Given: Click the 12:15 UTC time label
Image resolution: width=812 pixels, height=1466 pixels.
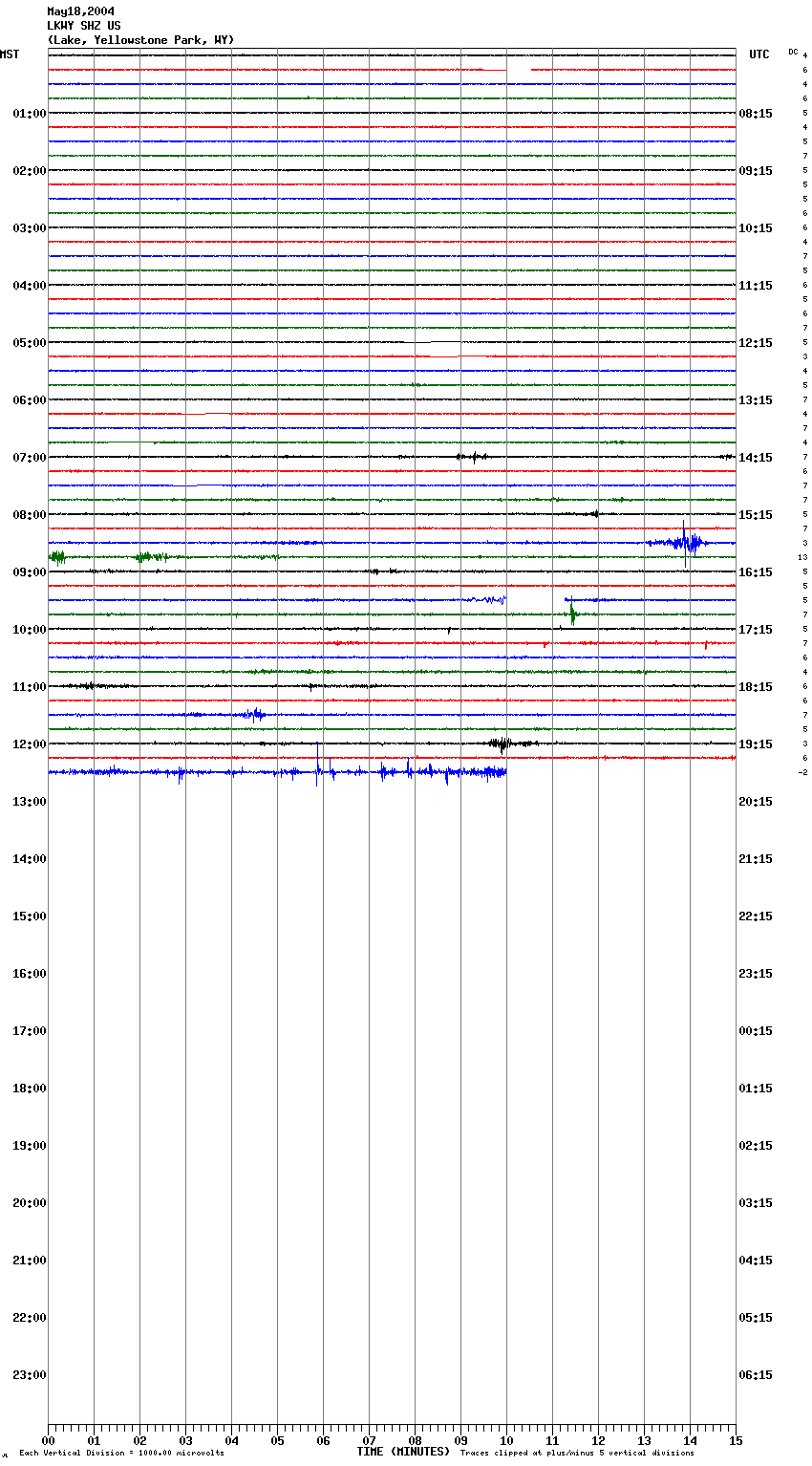Looking at the screenshot, I should coord(756,343).
